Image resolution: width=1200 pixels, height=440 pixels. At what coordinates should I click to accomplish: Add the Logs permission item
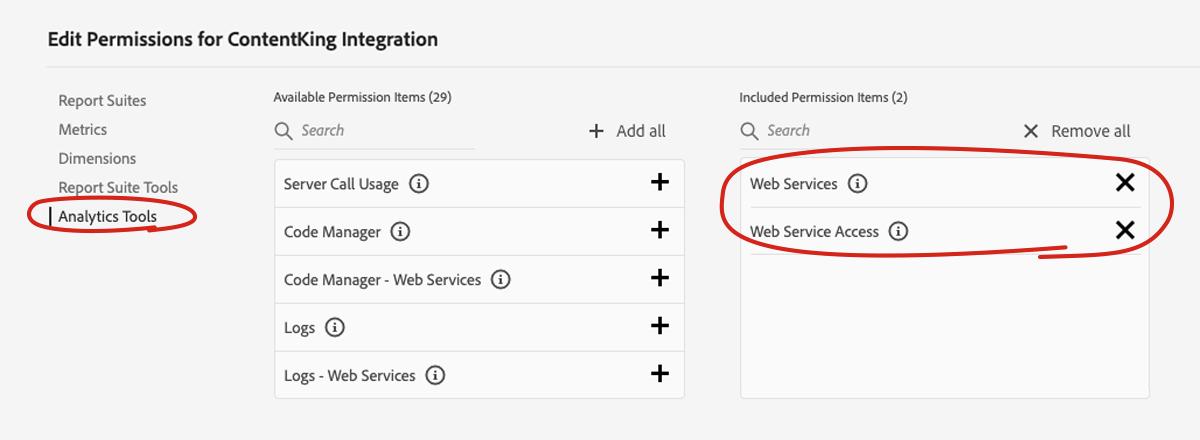[659, 326]
